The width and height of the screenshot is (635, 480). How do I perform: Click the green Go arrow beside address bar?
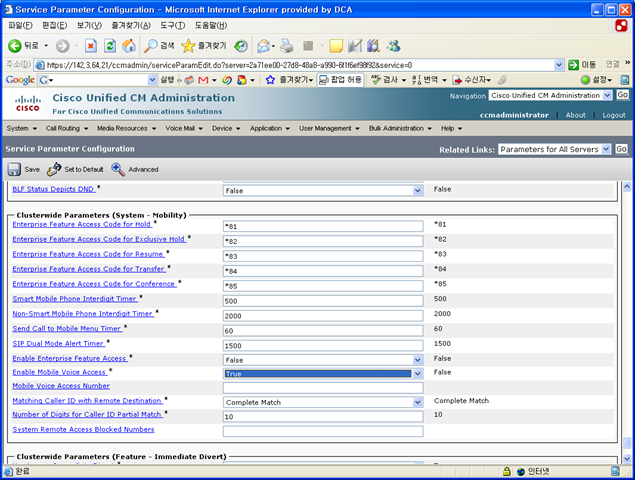click(573, 65)
